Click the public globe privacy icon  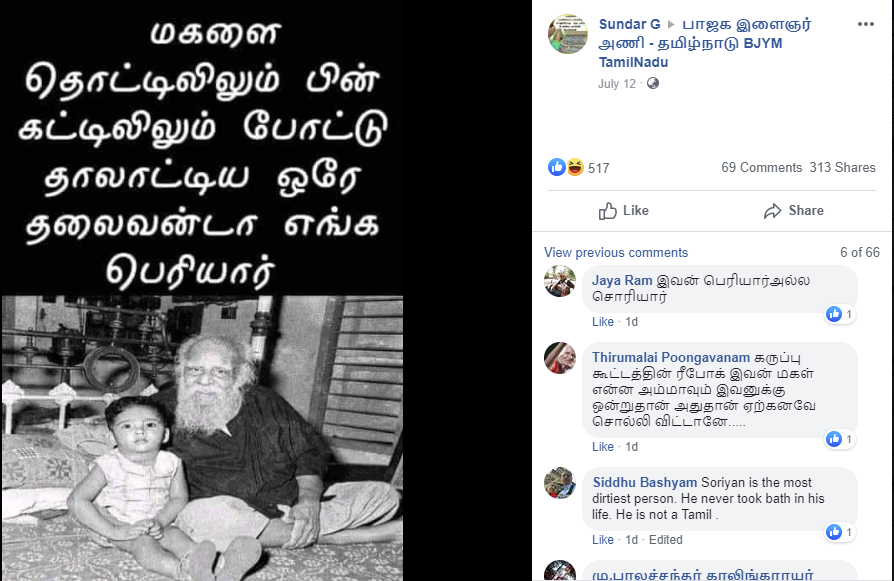tap(653, 84)
